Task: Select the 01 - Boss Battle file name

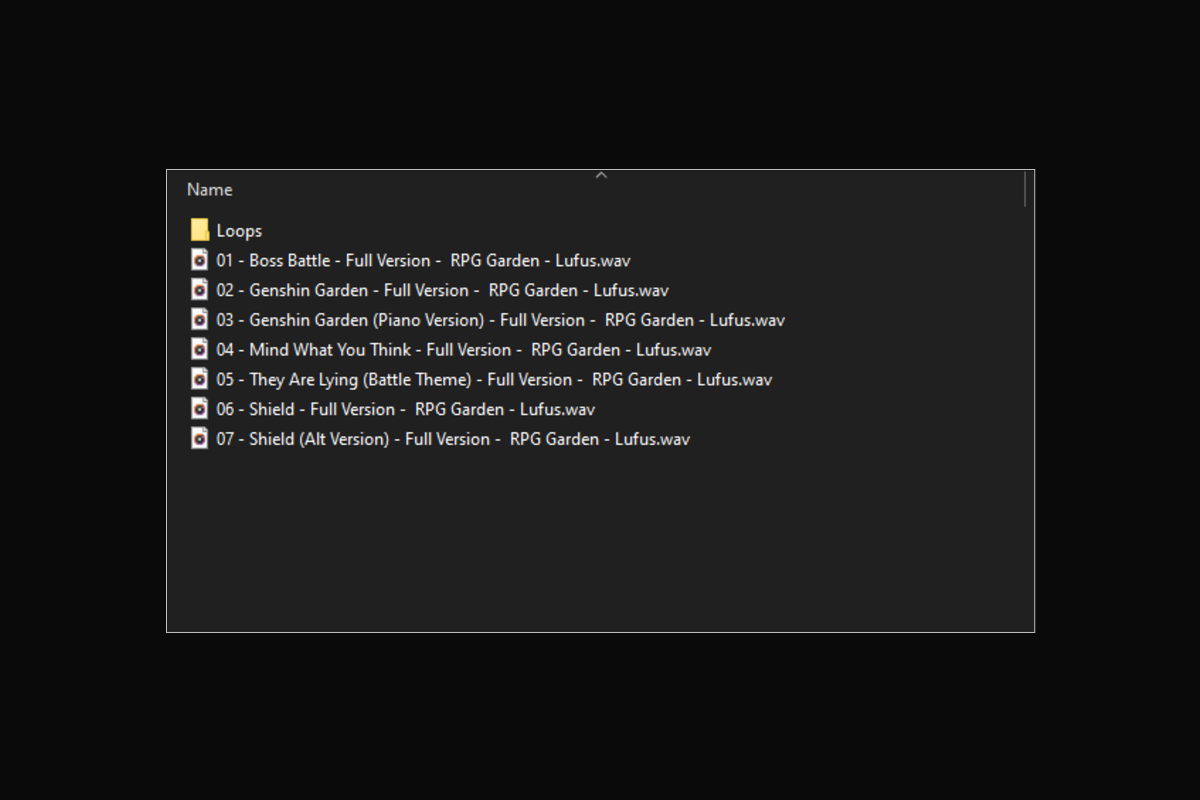Action: (424, 261)
